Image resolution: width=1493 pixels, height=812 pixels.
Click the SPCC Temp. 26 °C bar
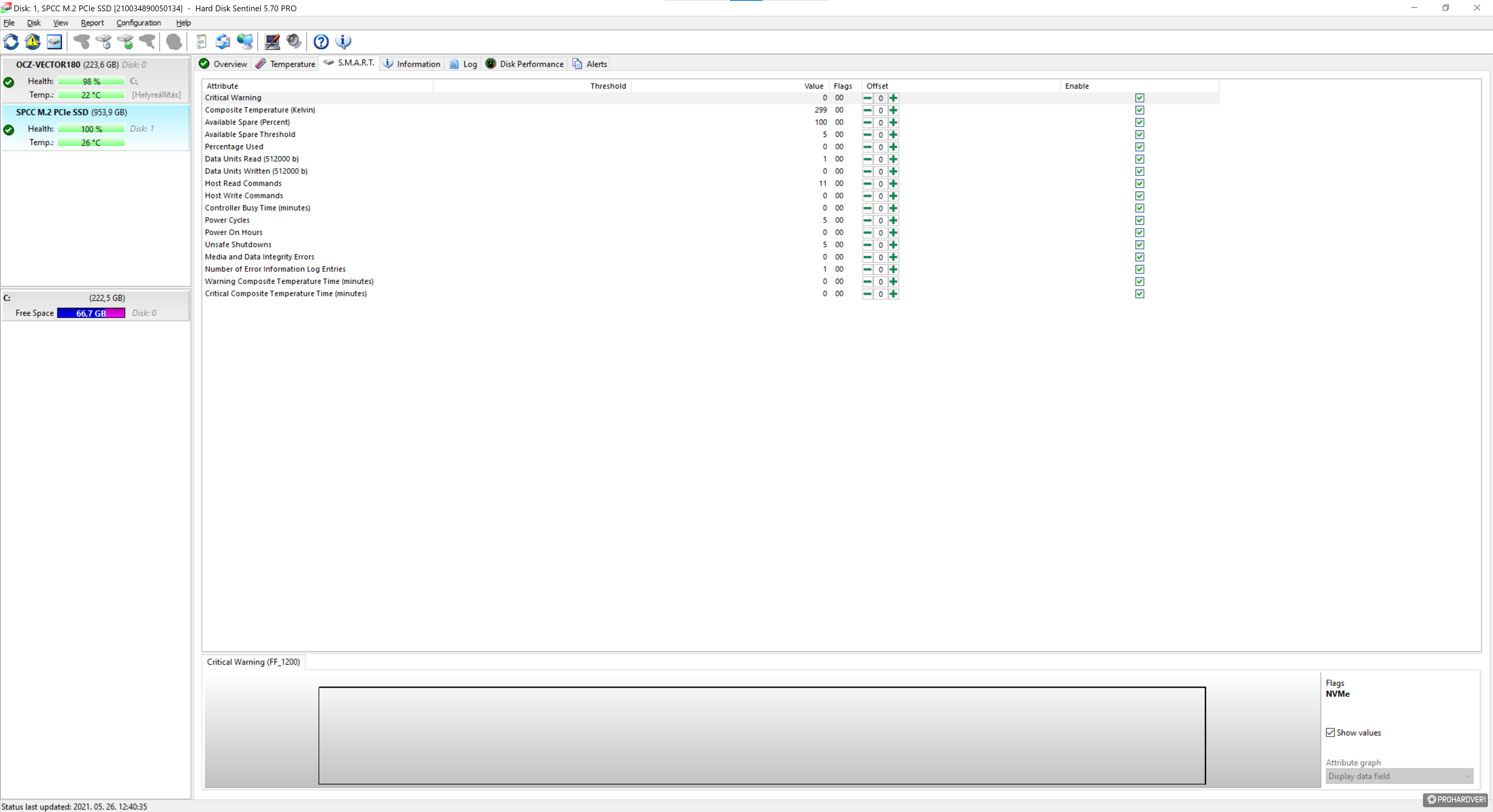tap(91, 143)
